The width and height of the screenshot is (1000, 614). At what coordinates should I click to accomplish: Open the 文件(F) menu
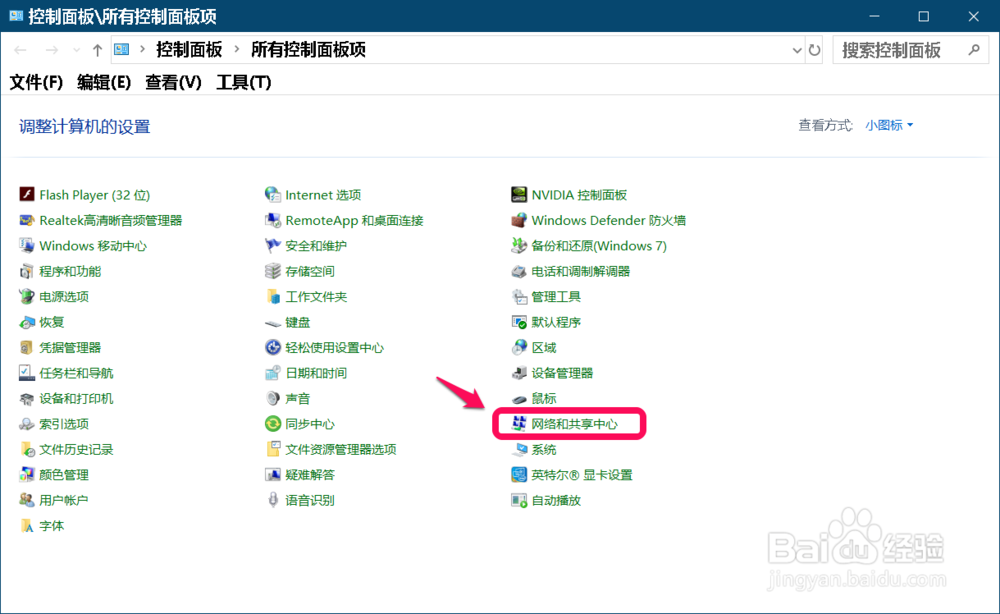(36, 82)
